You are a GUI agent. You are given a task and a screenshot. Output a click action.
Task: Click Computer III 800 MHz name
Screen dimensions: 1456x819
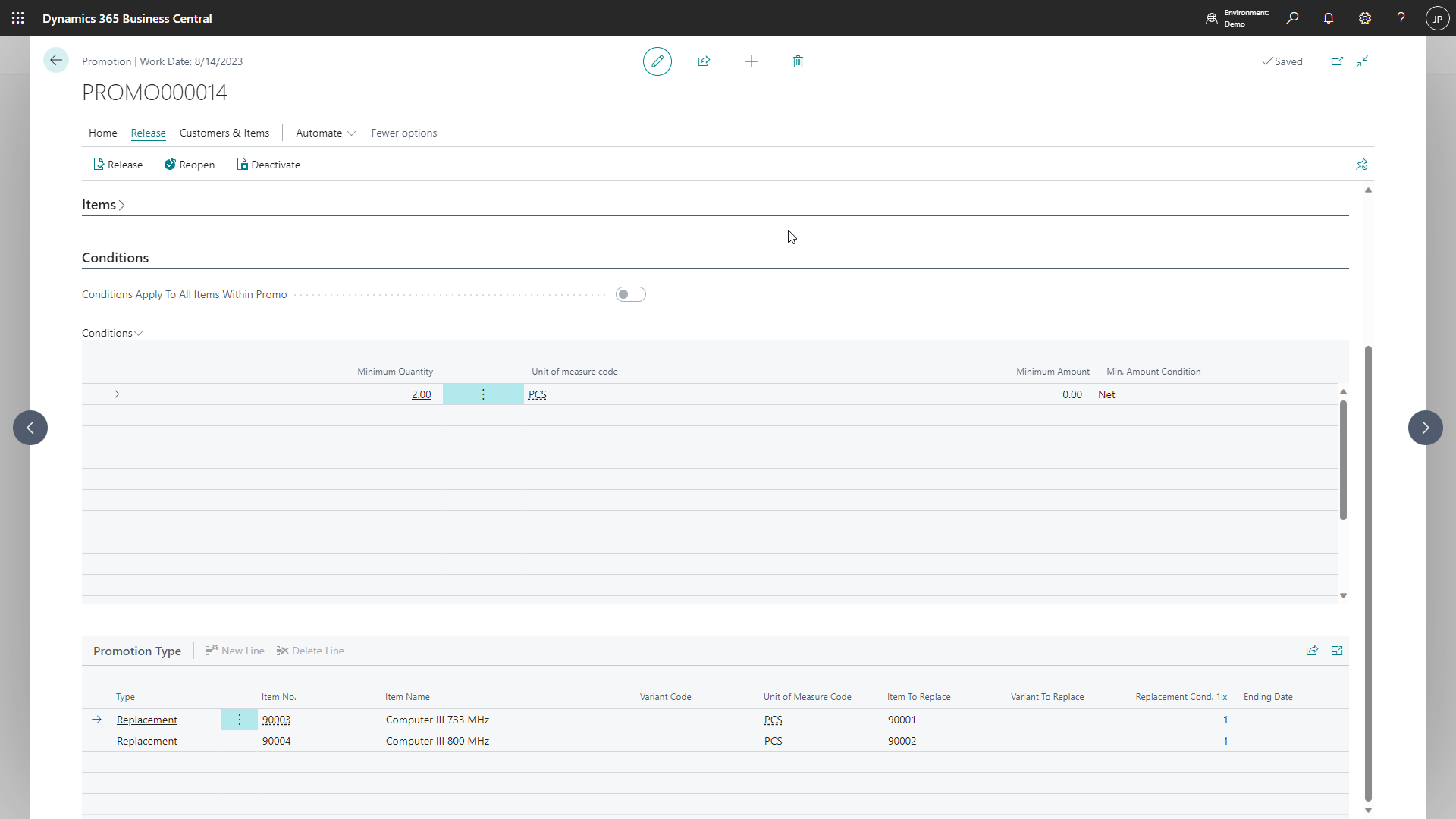click(438, 741)
